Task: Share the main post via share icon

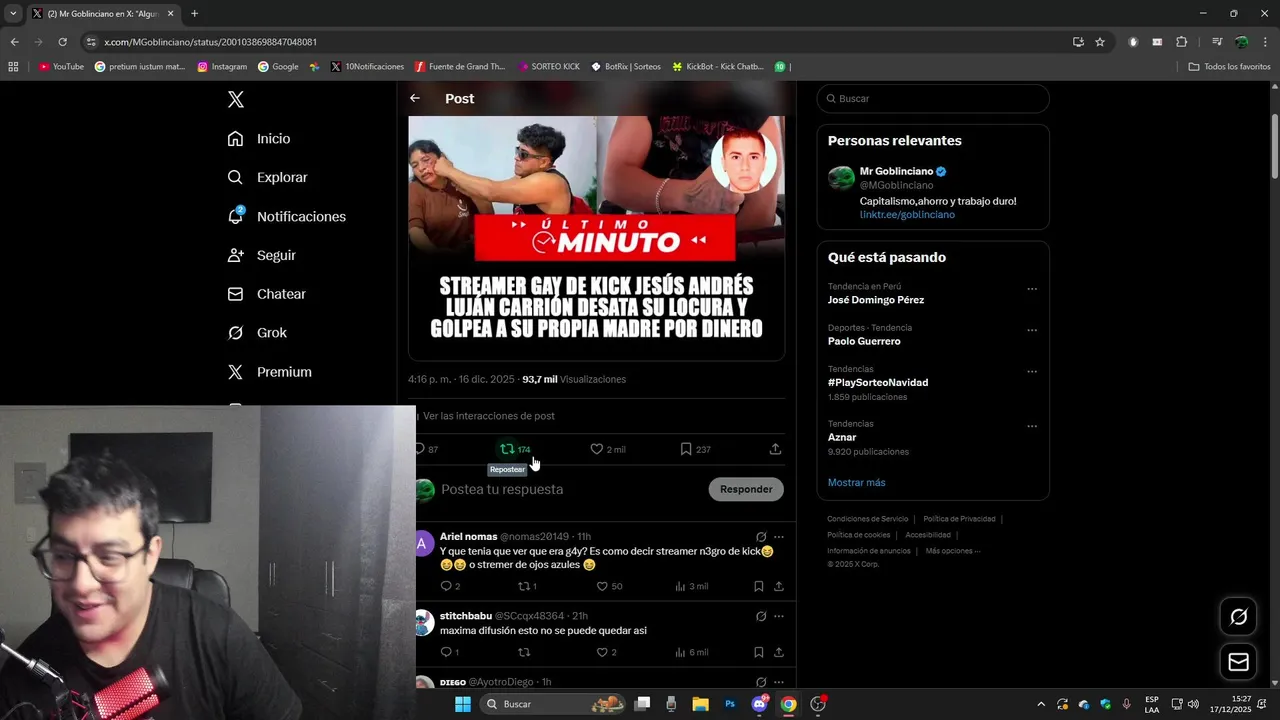Action: click(775, 449)
